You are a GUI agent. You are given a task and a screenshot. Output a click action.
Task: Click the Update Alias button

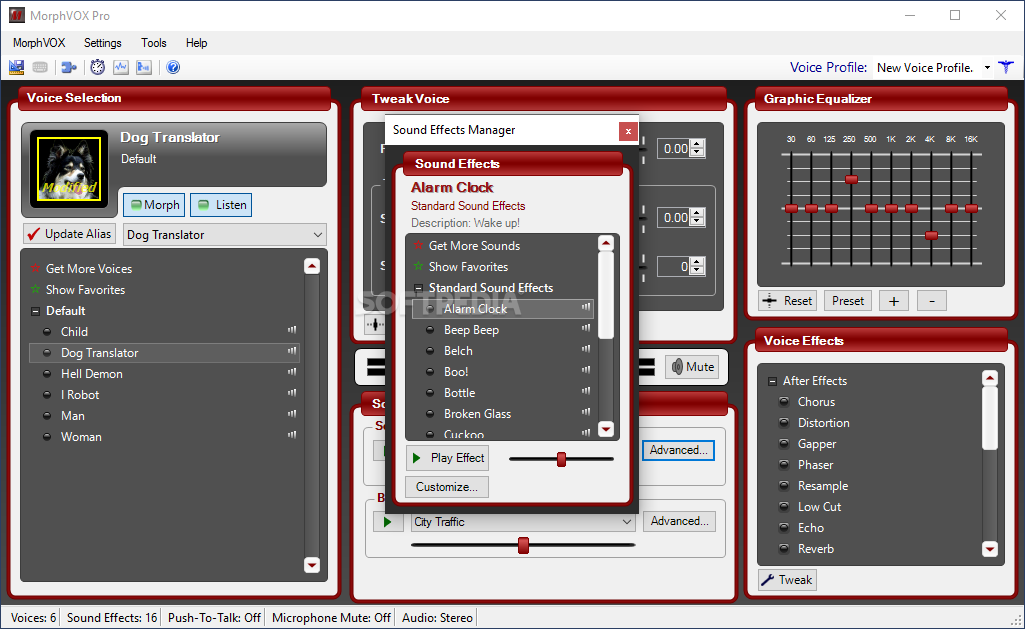point(69,234)
